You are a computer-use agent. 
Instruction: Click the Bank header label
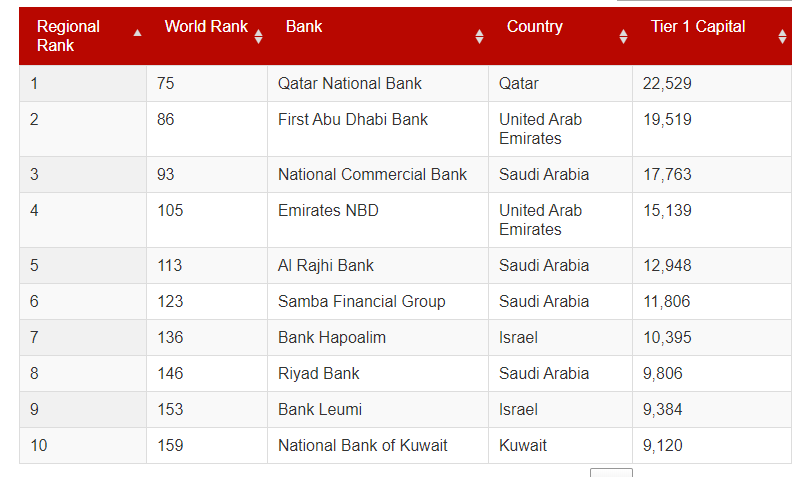coord(304,26)
